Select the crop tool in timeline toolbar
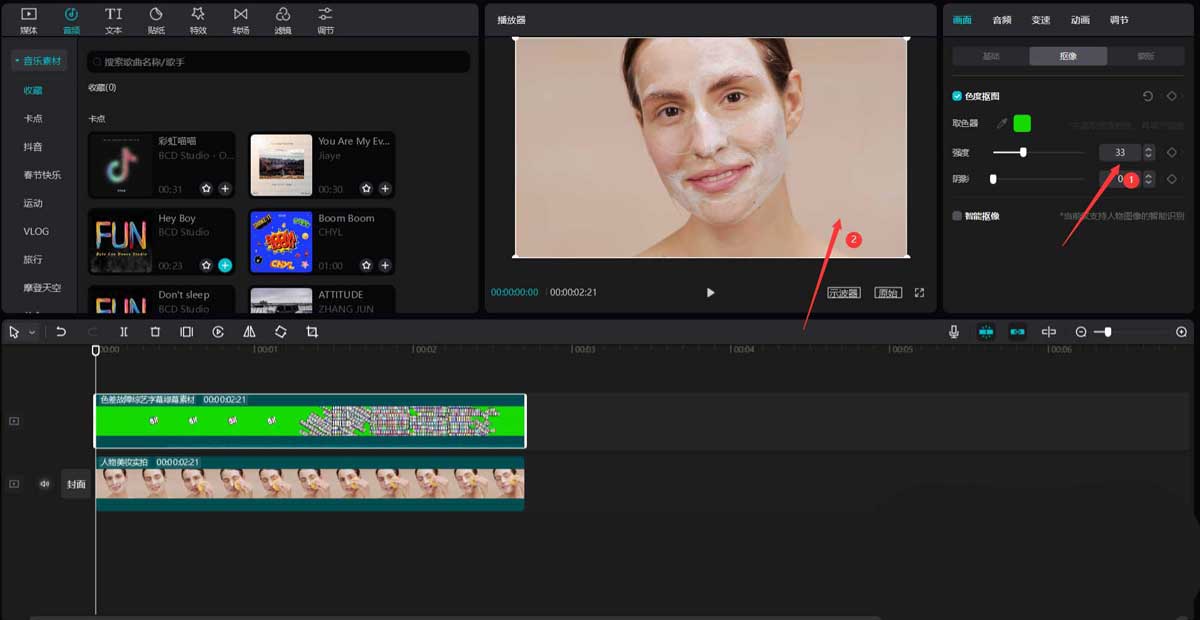The width and height of the screenshot is (1200, 620). 312,332
